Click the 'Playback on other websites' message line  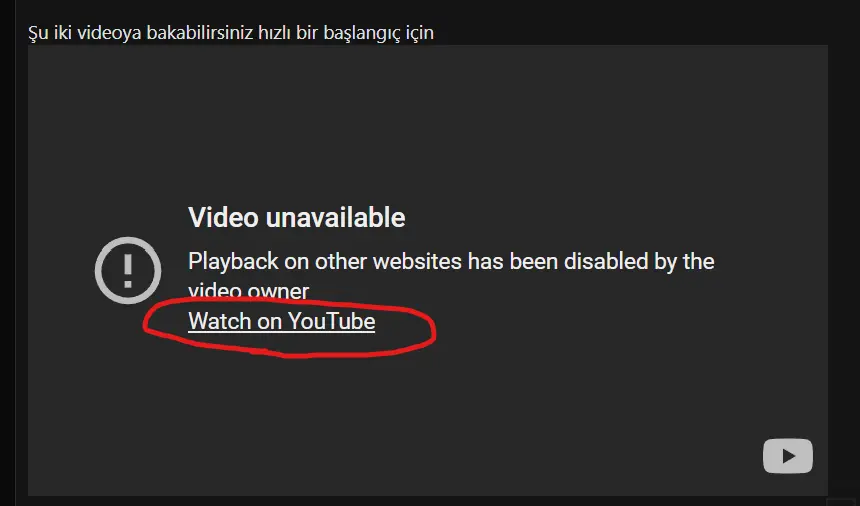tap(451, 261)
